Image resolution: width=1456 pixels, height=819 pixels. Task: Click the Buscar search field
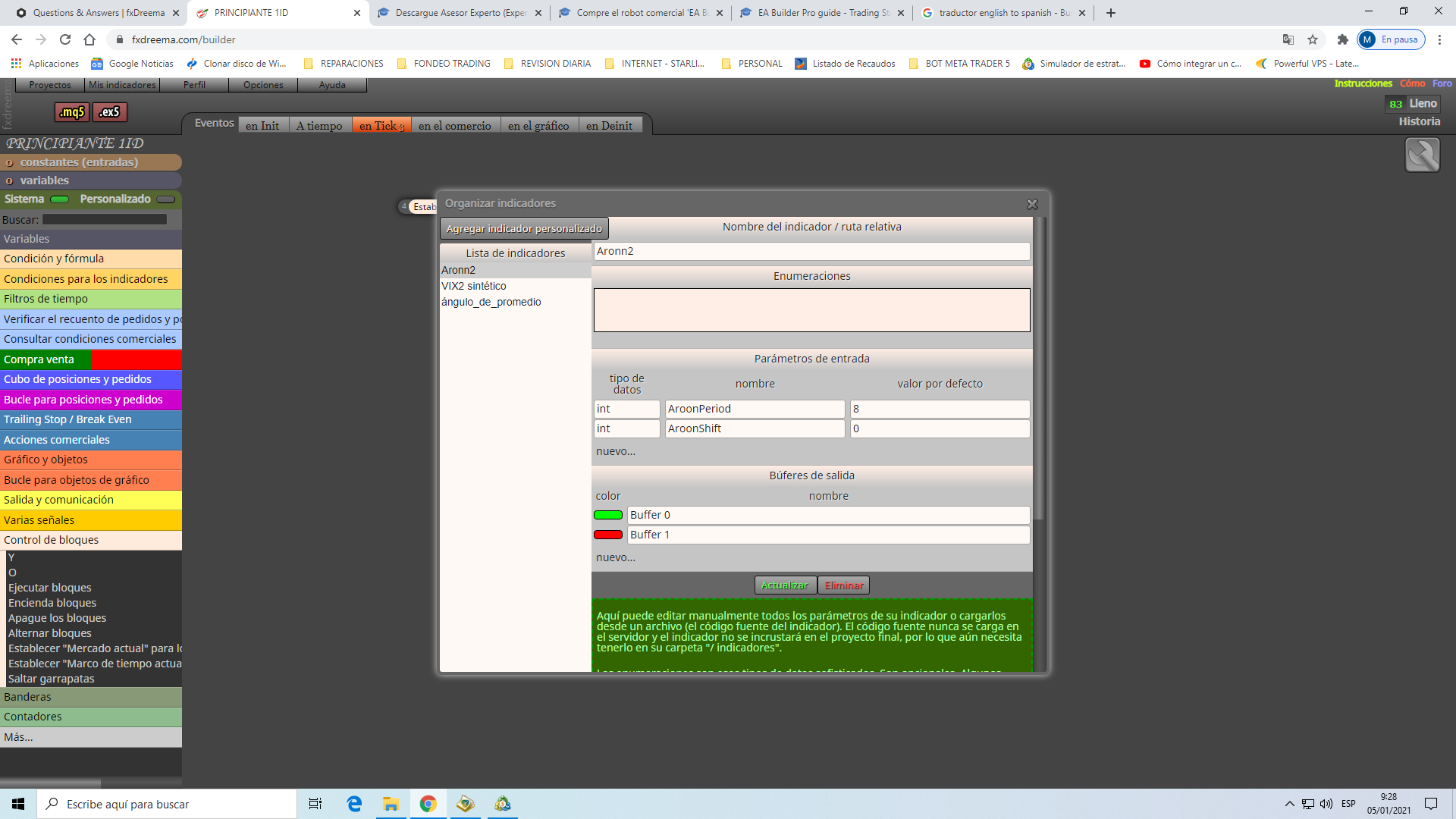(x=105, y=220)
